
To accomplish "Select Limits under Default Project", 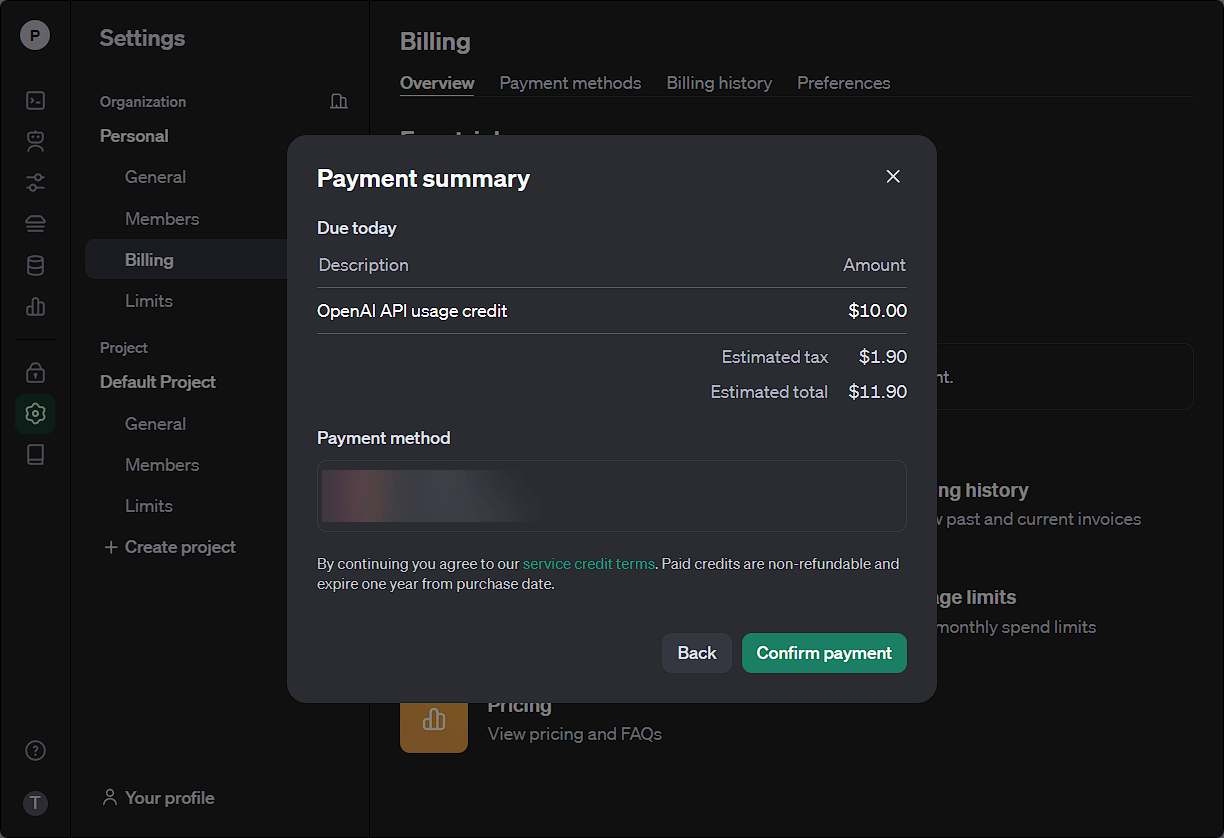I will tap(149, 506).
